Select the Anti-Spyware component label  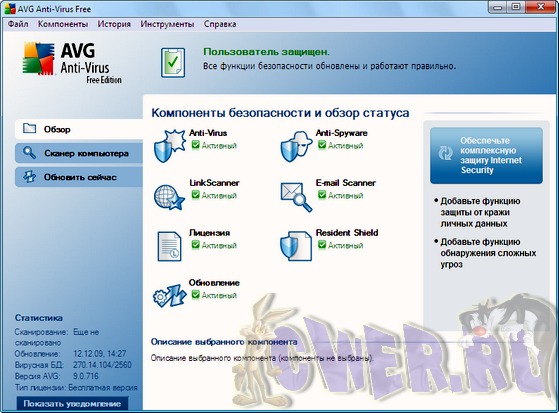coord(342,133)
